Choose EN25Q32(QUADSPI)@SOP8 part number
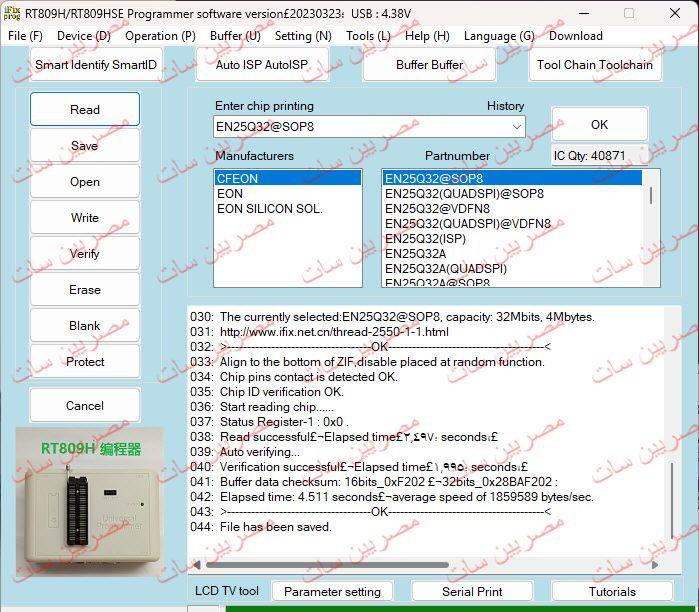 pos(464,193)
